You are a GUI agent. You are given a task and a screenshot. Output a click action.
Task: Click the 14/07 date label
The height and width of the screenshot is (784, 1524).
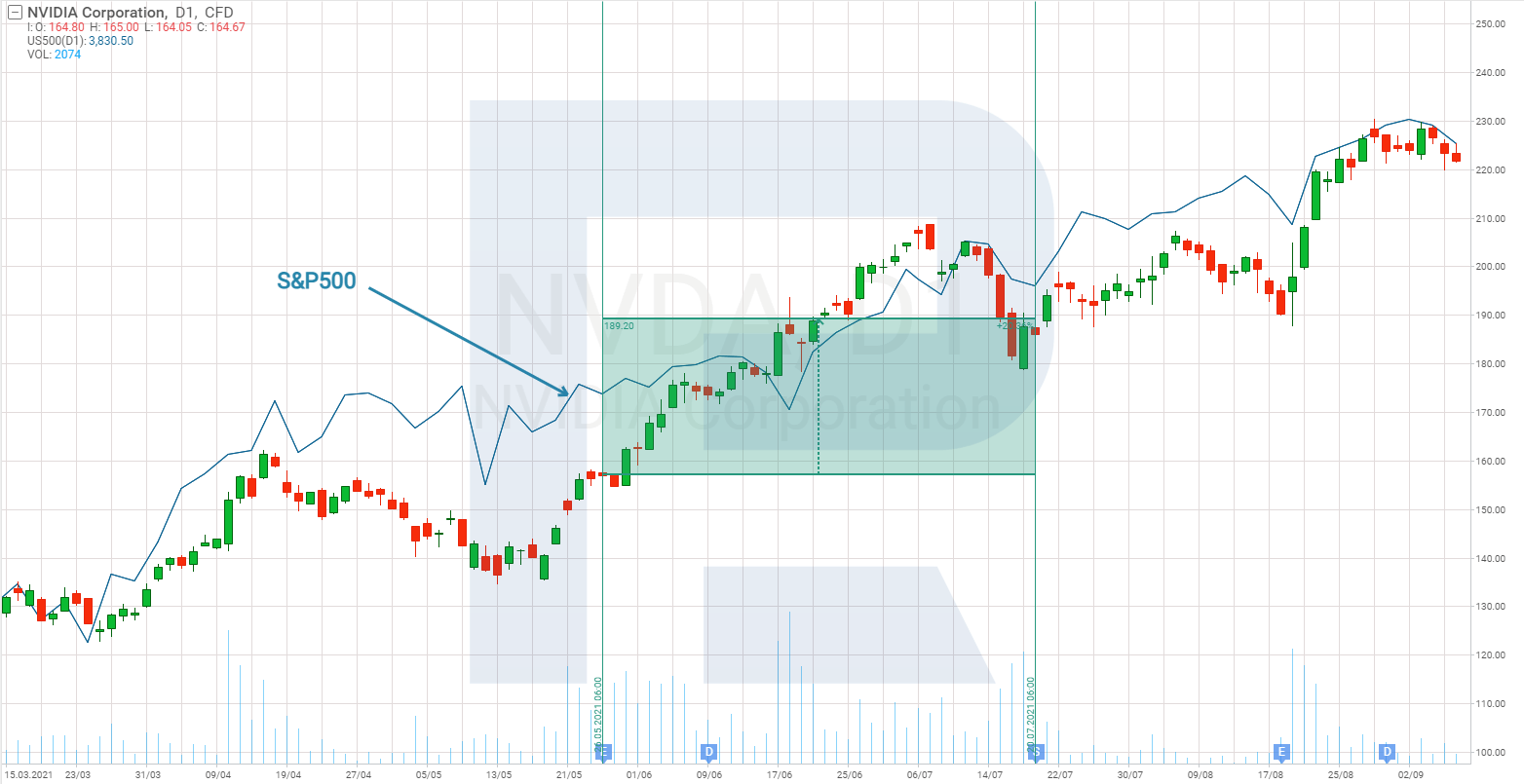click(x=990, y=775)
